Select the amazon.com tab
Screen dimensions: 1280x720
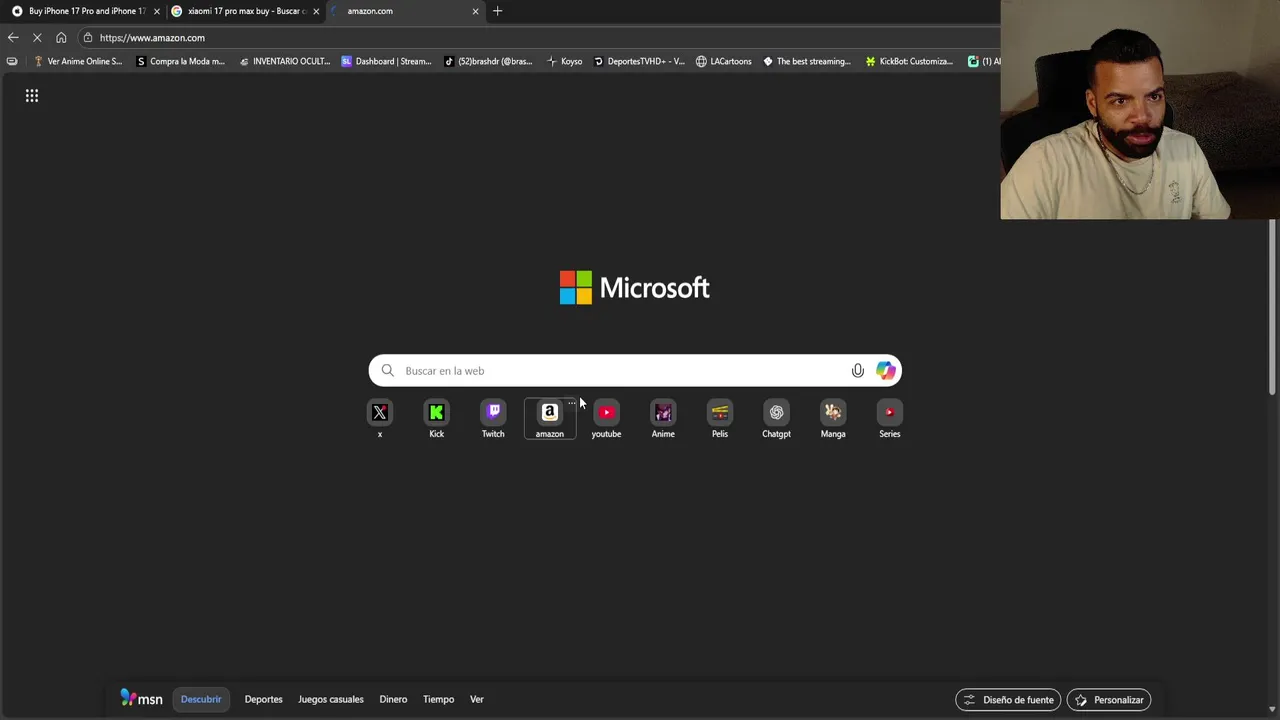coord(405,11)
